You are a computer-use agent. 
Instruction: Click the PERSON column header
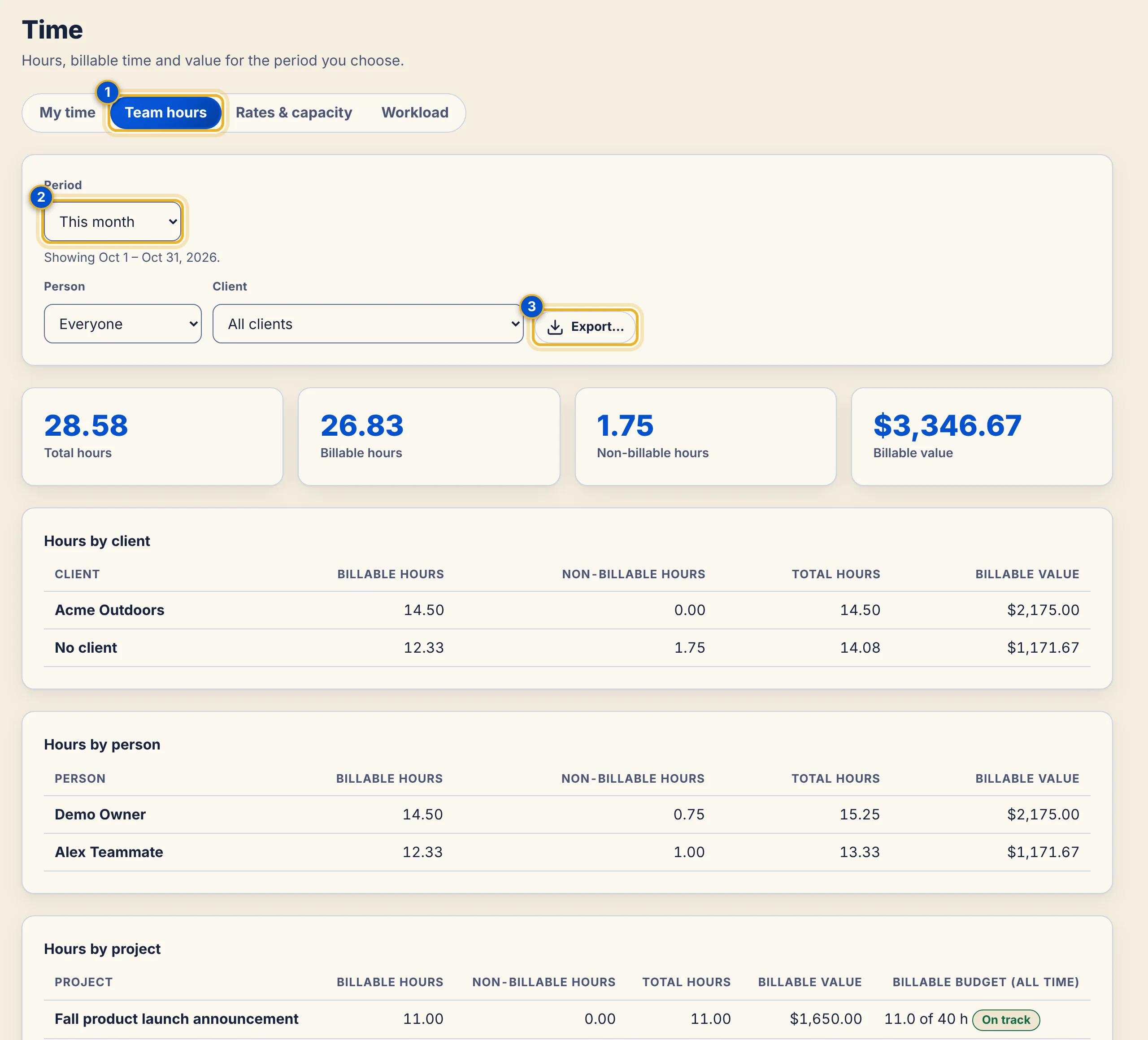[x=80, y=779]
